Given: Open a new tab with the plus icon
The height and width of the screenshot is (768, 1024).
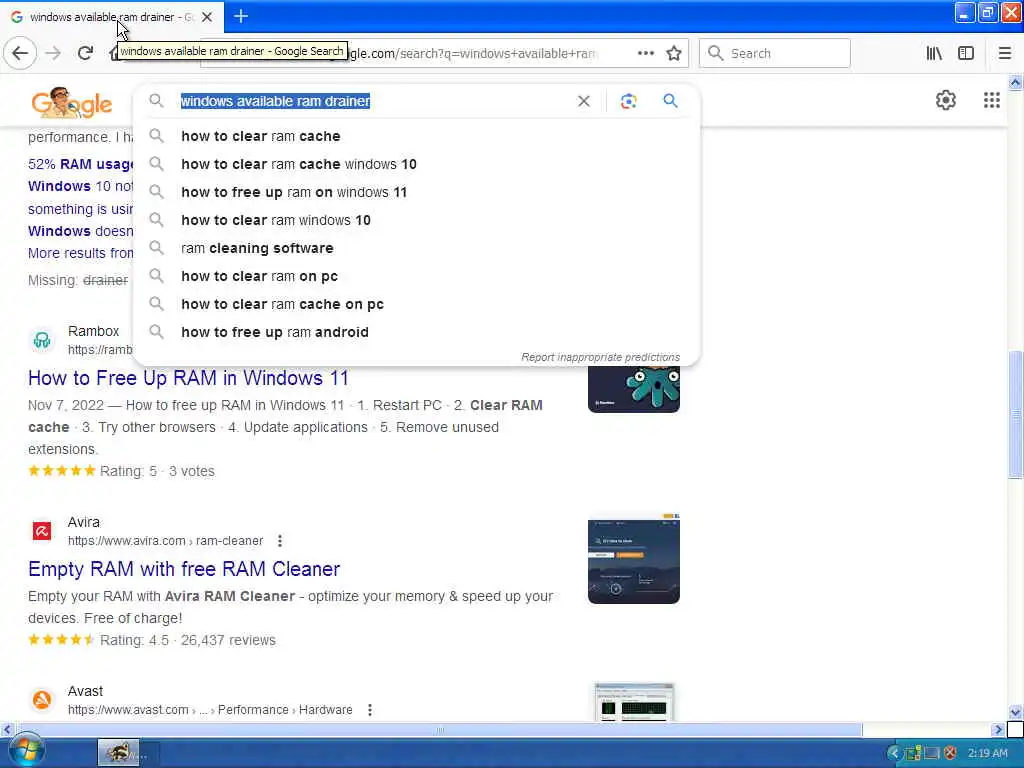Looking at the screenshot, I should [241, 16].
